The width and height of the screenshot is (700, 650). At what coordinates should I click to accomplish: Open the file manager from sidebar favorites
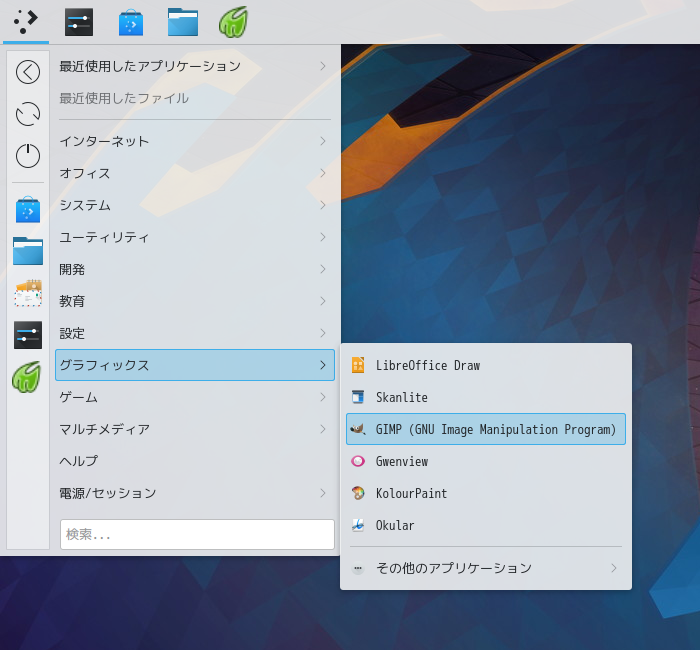(28, 251)
